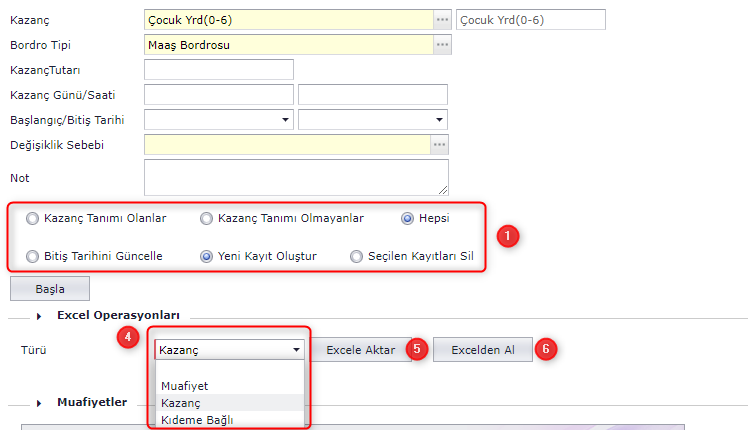Toggle the Türü dropdown showing Kazanç
Screen dimensions: 748x430
296,350
